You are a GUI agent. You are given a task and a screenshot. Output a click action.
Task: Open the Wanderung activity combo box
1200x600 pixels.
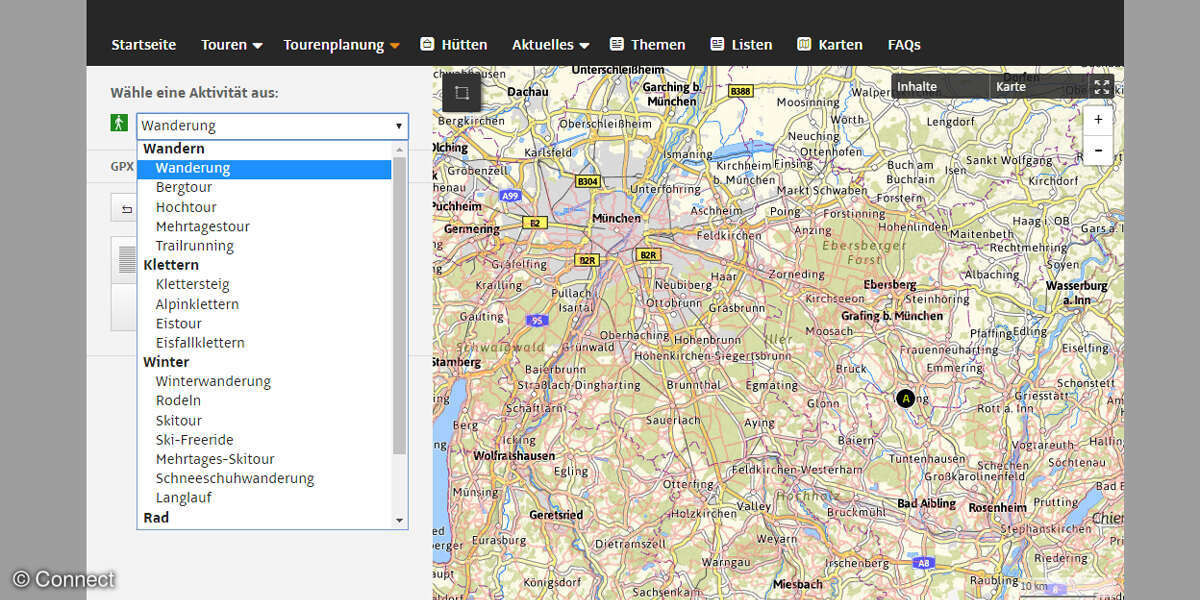point(273,126)
